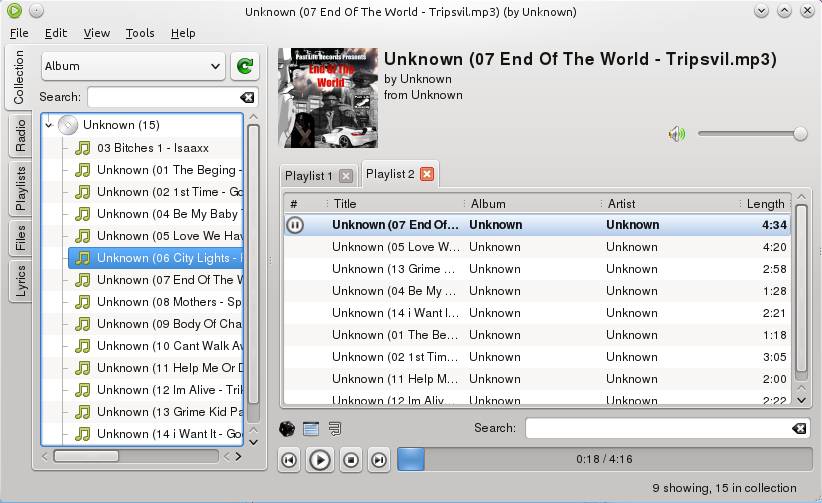
Task: Click music note icon of 03 Bitches 1
Action: tap(82, 148)
